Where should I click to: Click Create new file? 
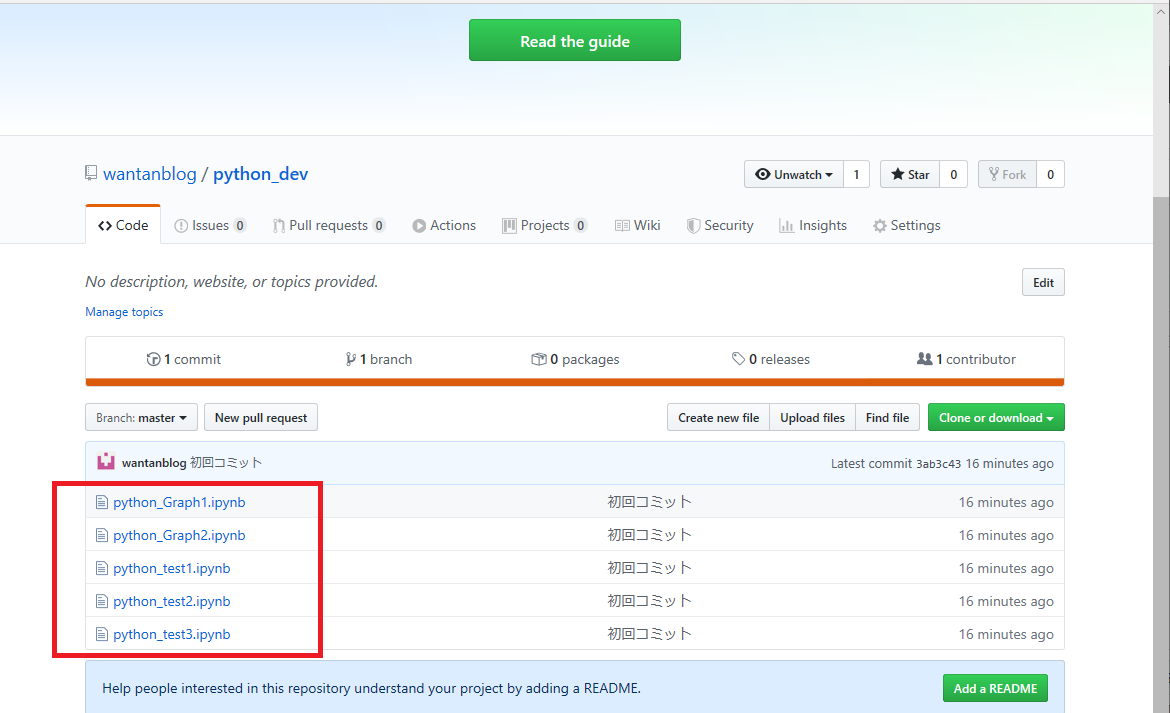click(x=719, y=418)
